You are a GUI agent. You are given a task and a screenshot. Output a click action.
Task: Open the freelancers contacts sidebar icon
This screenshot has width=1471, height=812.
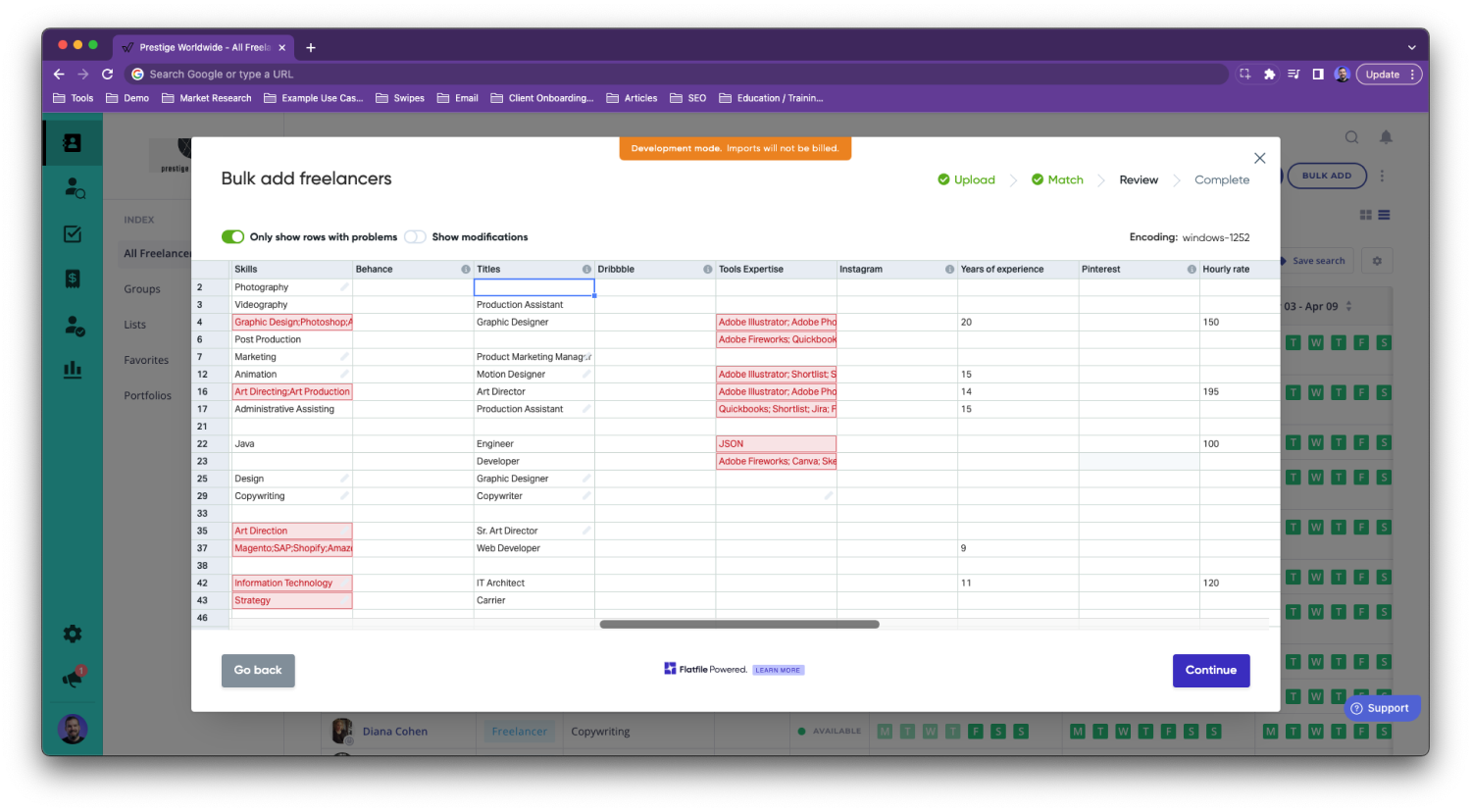73,143
